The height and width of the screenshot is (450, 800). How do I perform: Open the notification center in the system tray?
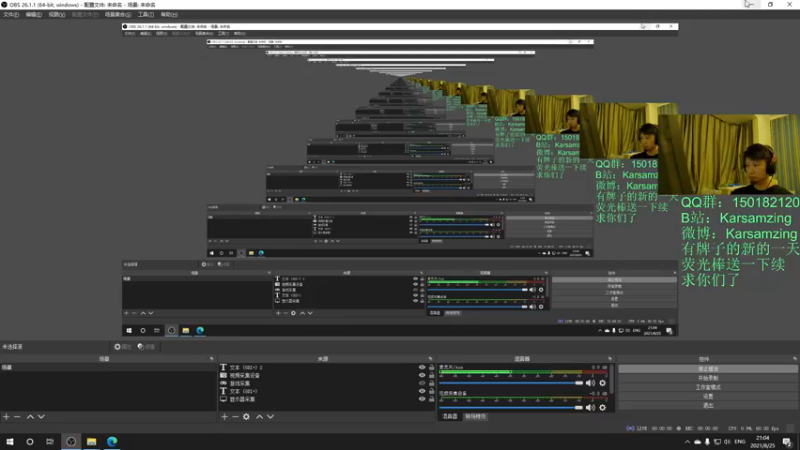coord(787,442)
